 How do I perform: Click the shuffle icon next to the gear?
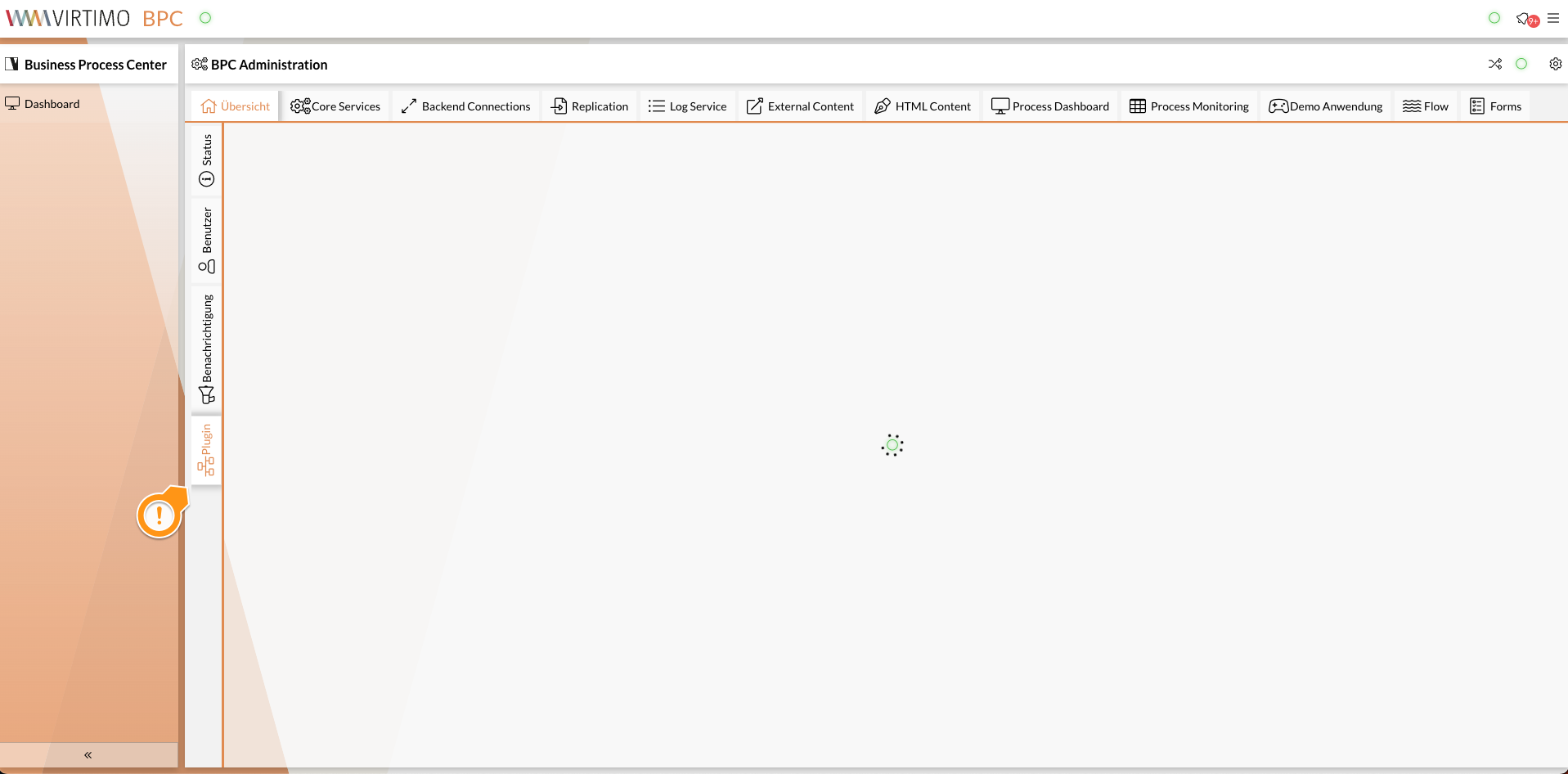tap(1496, 64)
